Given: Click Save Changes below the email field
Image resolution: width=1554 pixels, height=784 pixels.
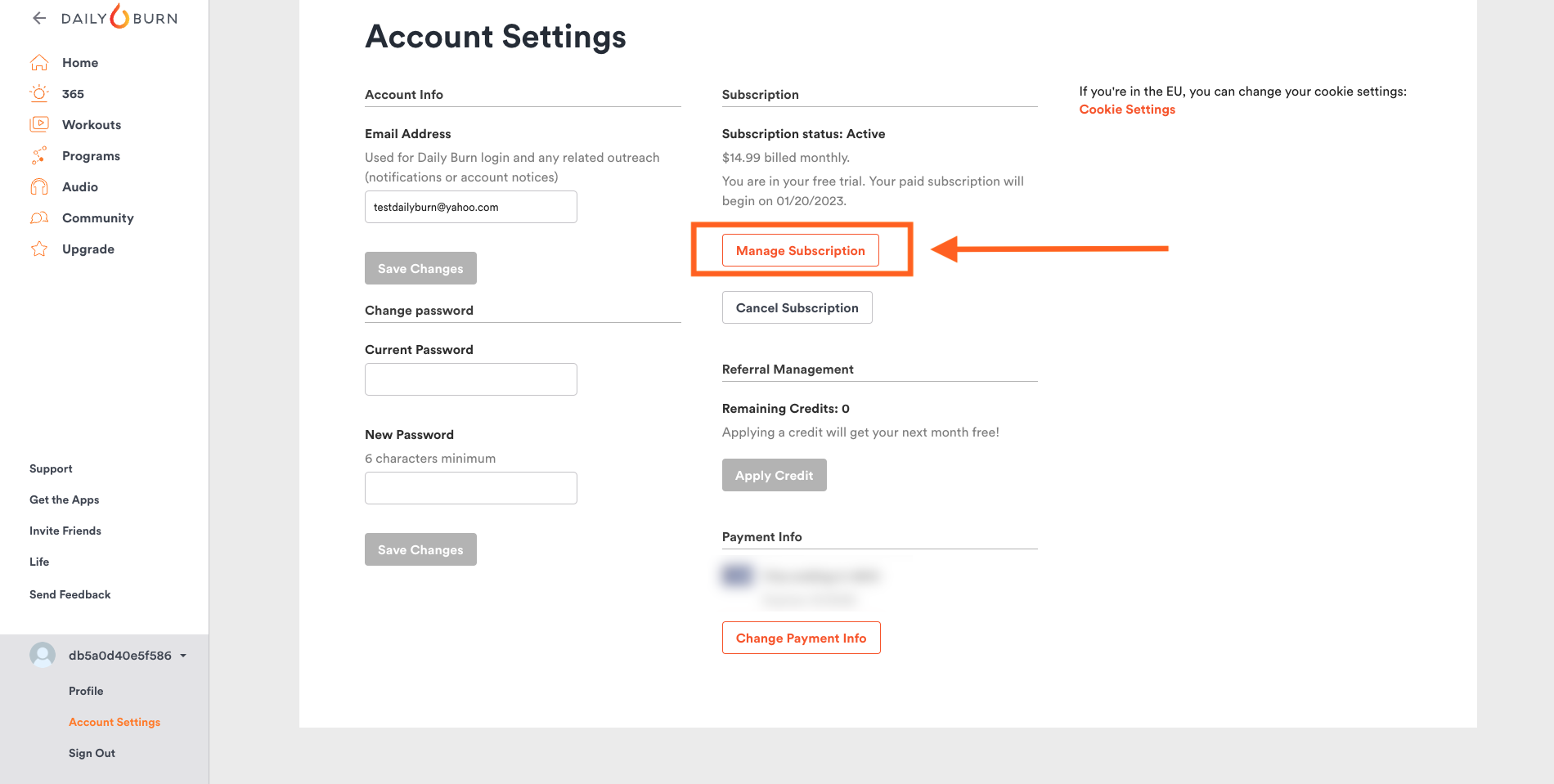Looking at the screenshot, I should tap(420, 268).
